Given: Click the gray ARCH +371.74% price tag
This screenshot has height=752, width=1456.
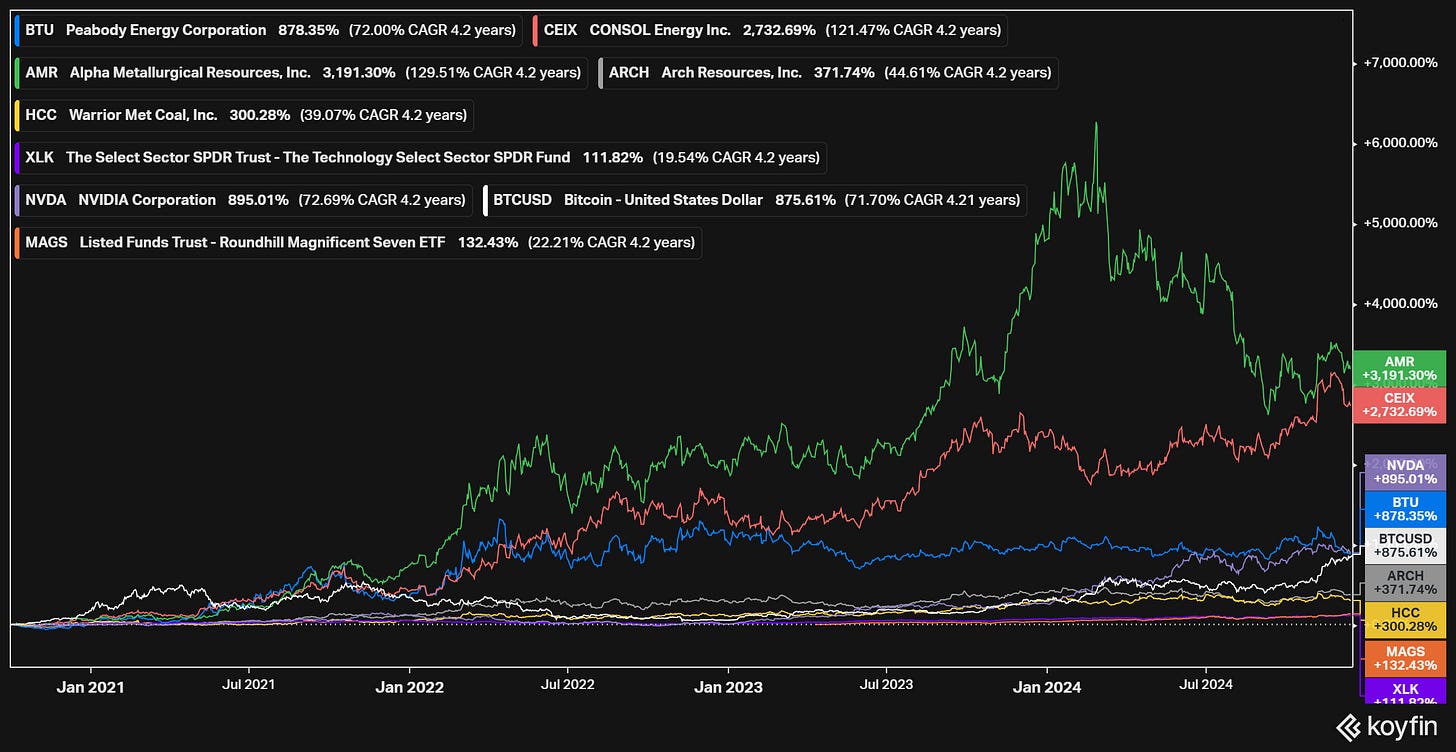Looking at the screenshot, I should 1405,583.
